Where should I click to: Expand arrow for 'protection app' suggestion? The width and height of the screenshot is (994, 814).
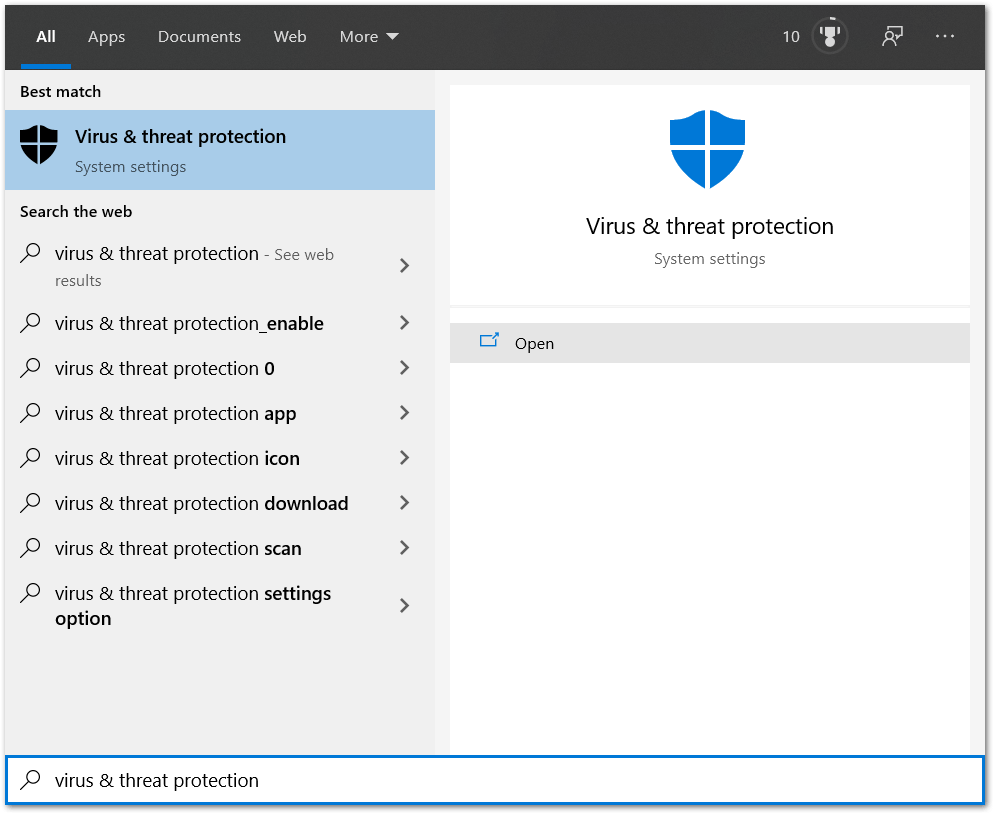click(404, 413)
